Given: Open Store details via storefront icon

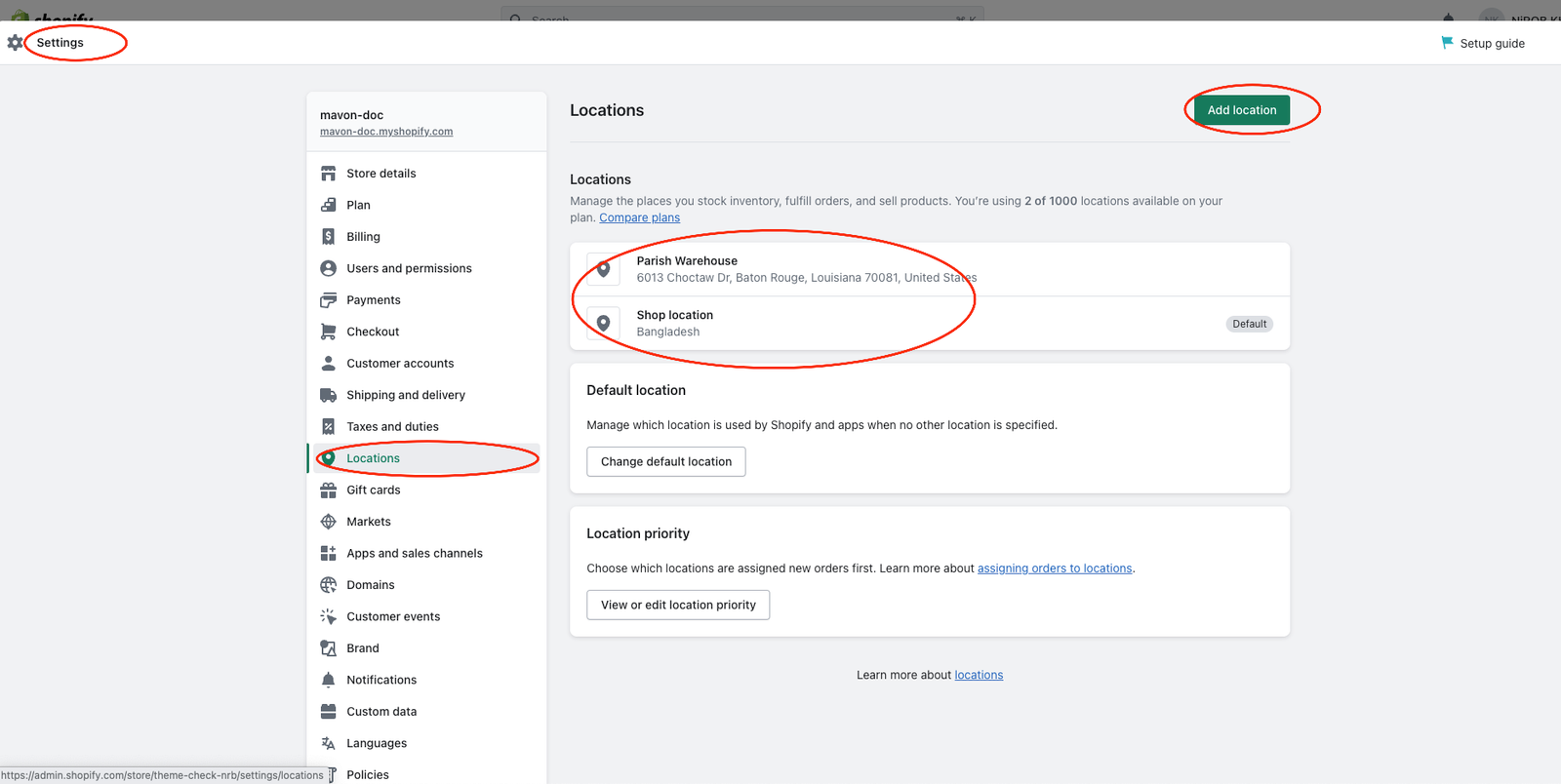Looking at the screenshot, I should pyautogui.click(x=329, y=174).
